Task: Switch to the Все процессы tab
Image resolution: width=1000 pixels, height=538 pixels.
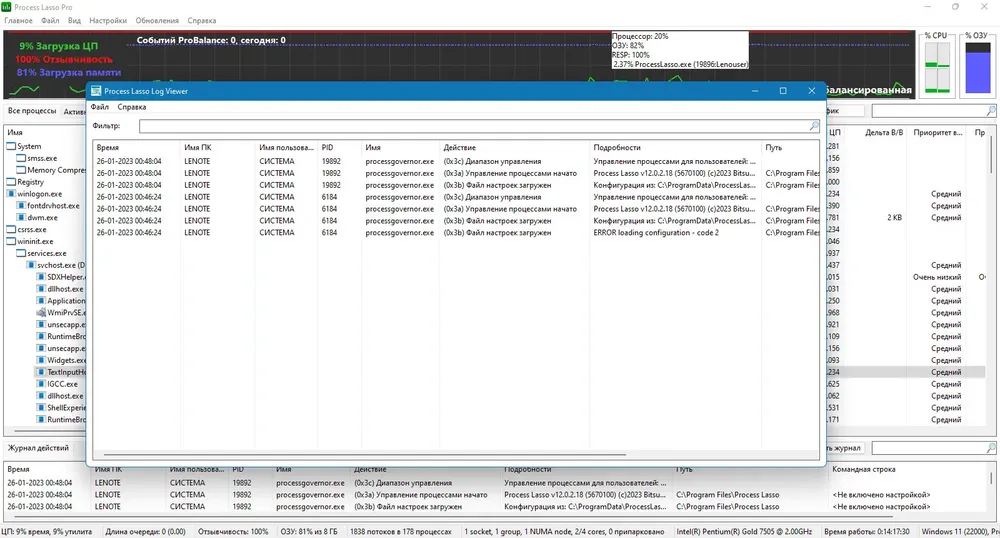Action: (32, 111)
